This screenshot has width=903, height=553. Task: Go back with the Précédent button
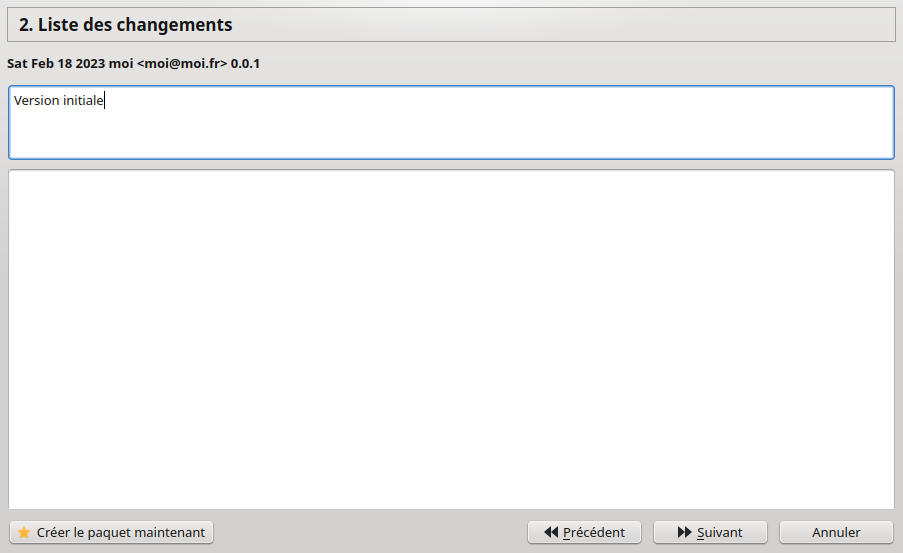(x=584, y=532)
